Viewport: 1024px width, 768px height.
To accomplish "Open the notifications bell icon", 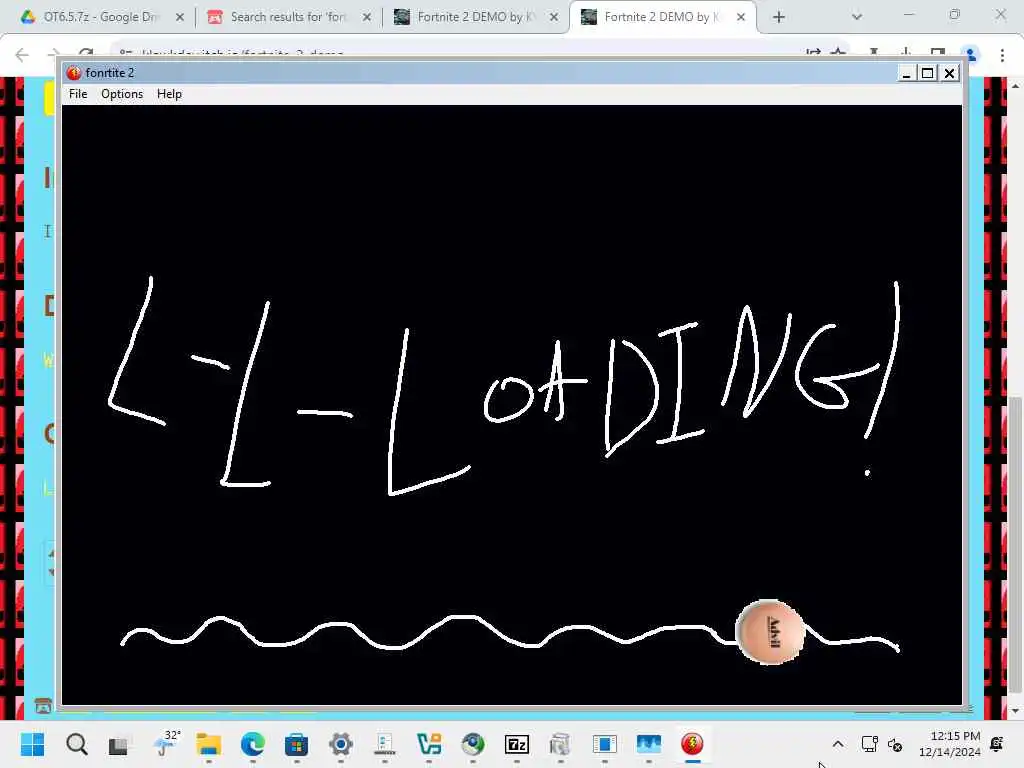I will point(997,744).
